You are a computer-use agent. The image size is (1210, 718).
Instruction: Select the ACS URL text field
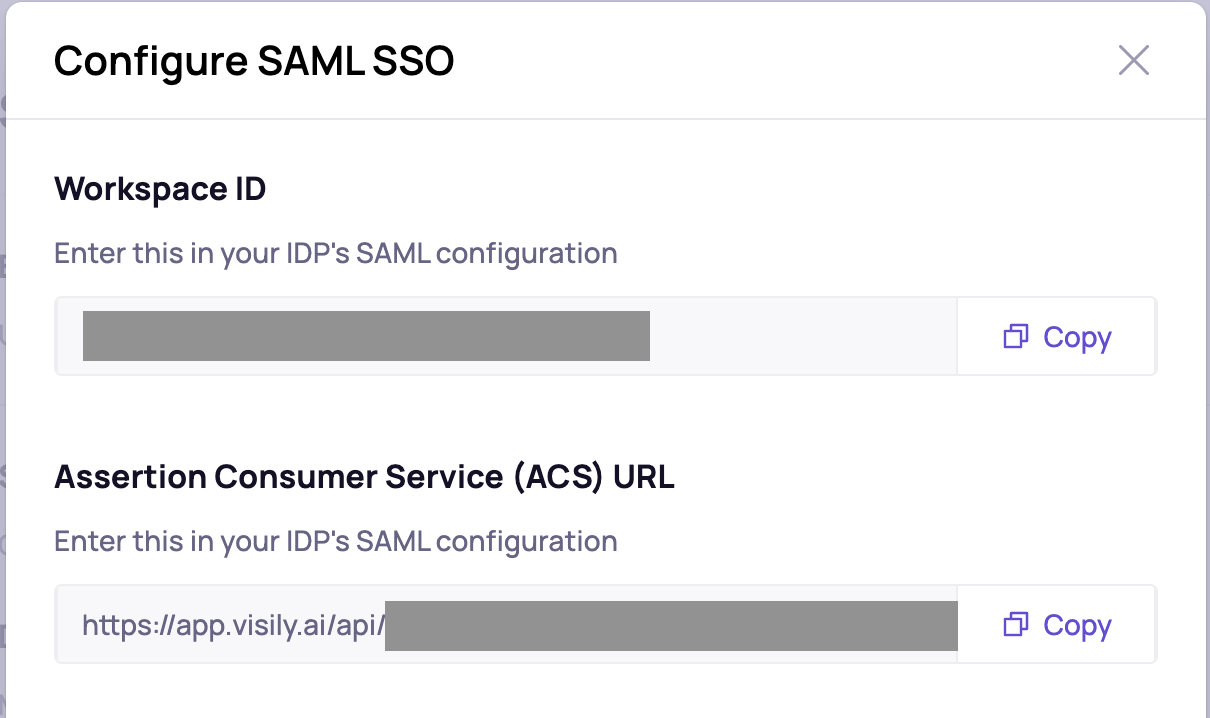tap(506, 624)
